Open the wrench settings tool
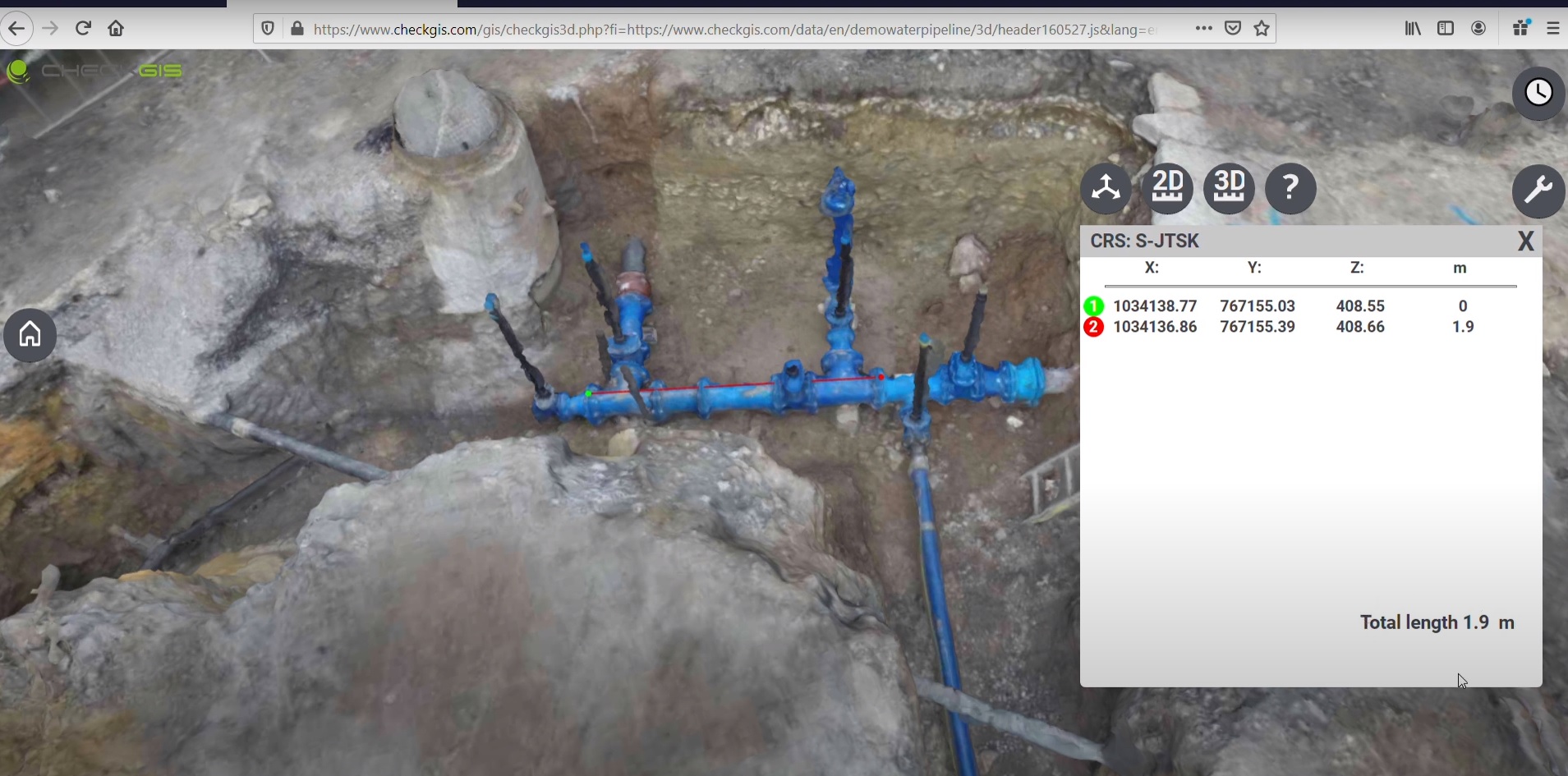 pos(1538,191)
